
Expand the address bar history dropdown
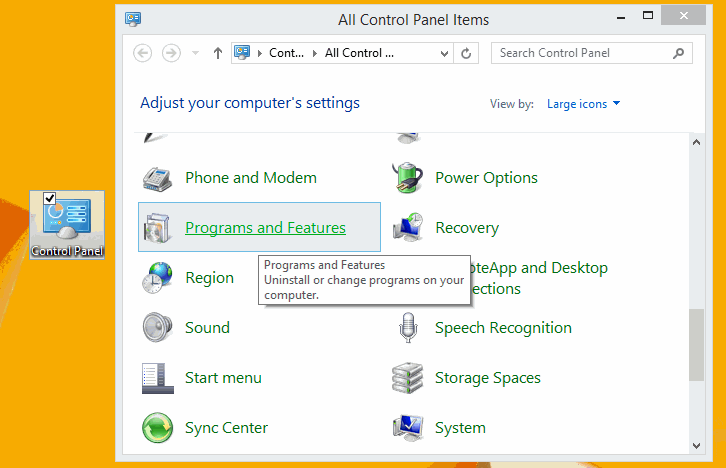coord(444,54)
